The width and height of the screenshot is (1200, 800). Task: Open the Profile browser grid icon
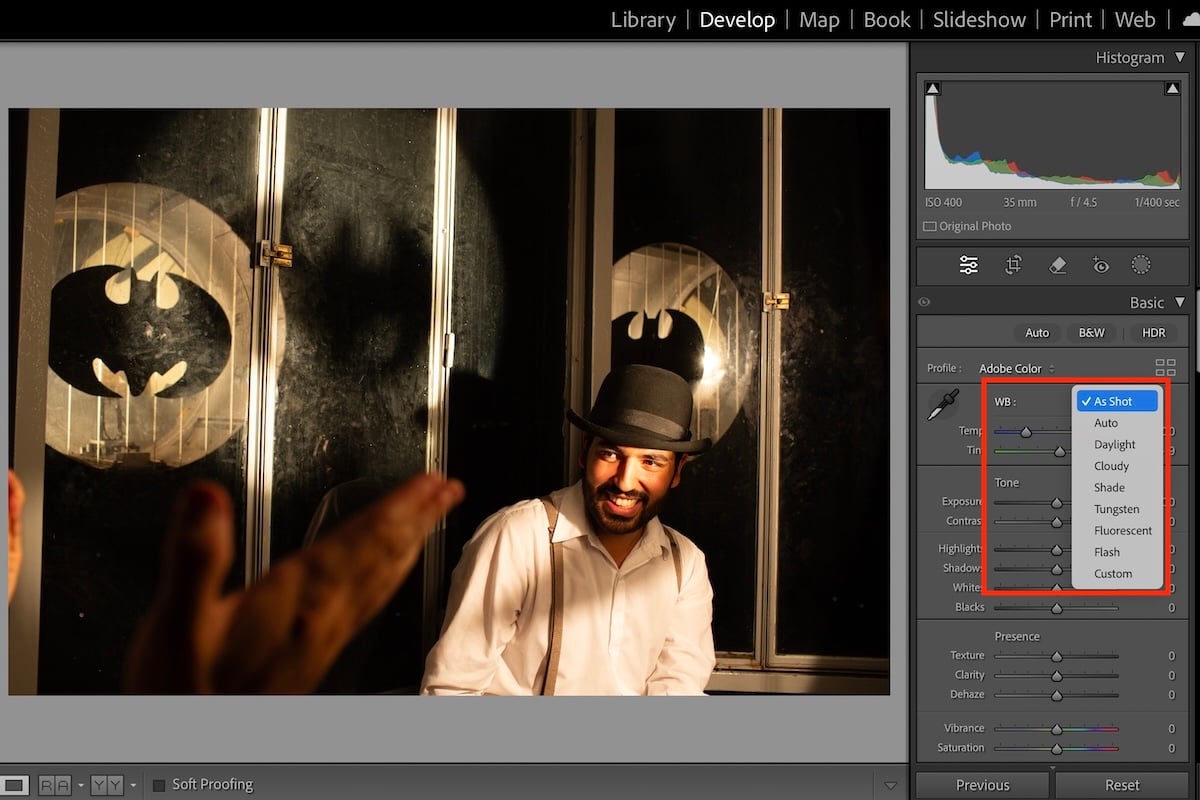(x=1166, y=367)
